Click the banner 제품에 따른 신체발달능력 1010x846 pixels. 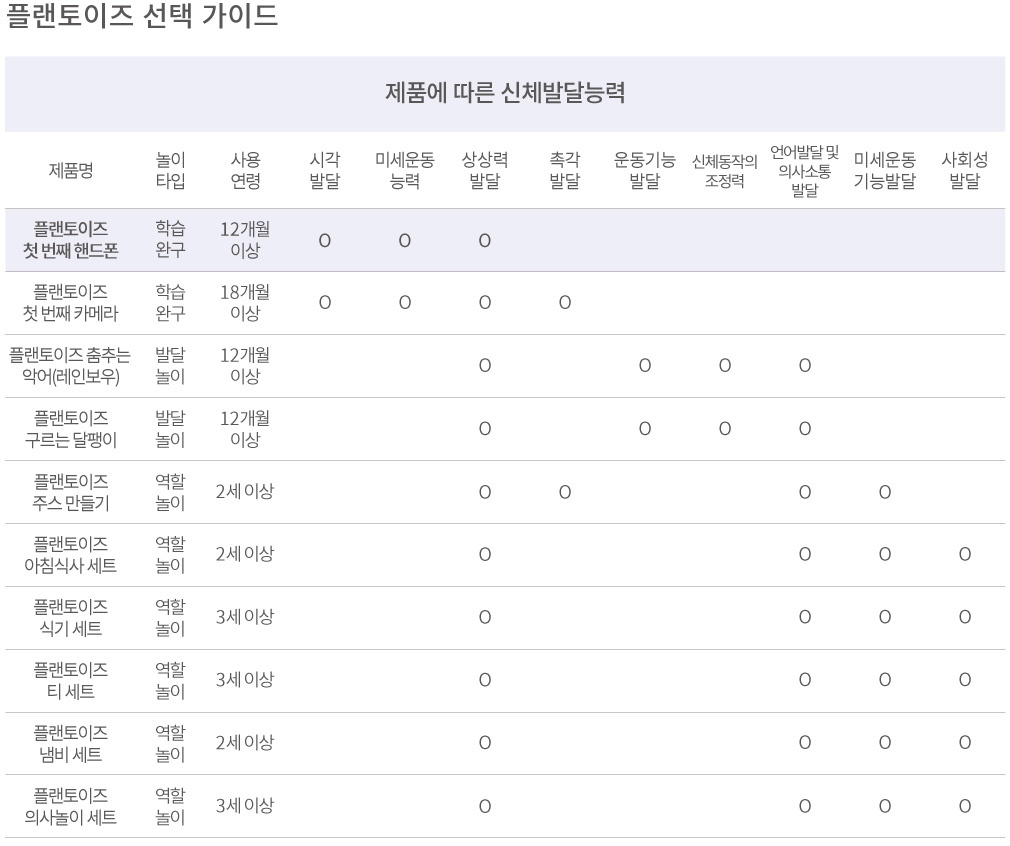pyautogui.click(x=505, y=93)
